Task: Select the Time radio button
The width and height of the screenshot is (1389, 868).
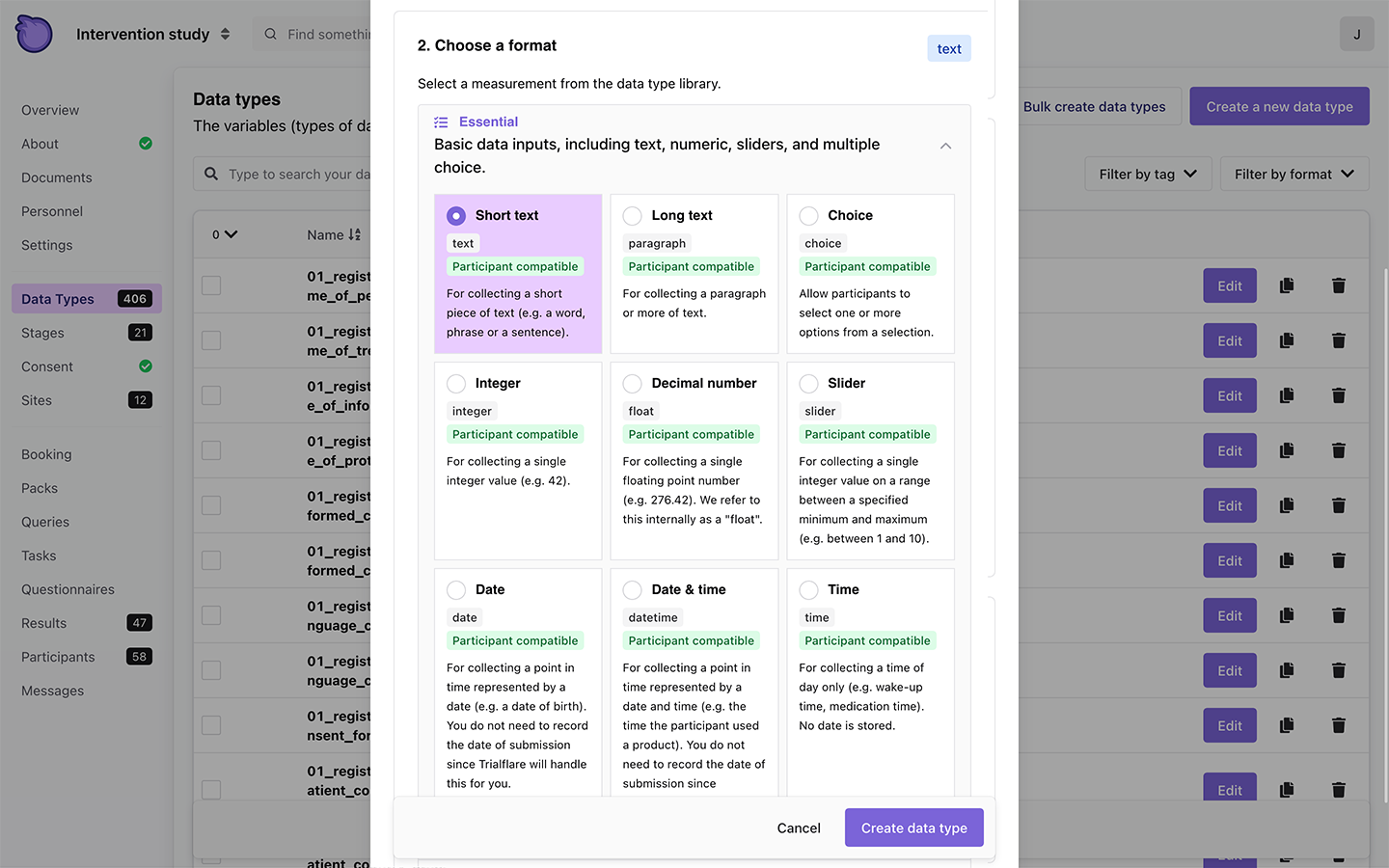Action: tap(809, 590)
